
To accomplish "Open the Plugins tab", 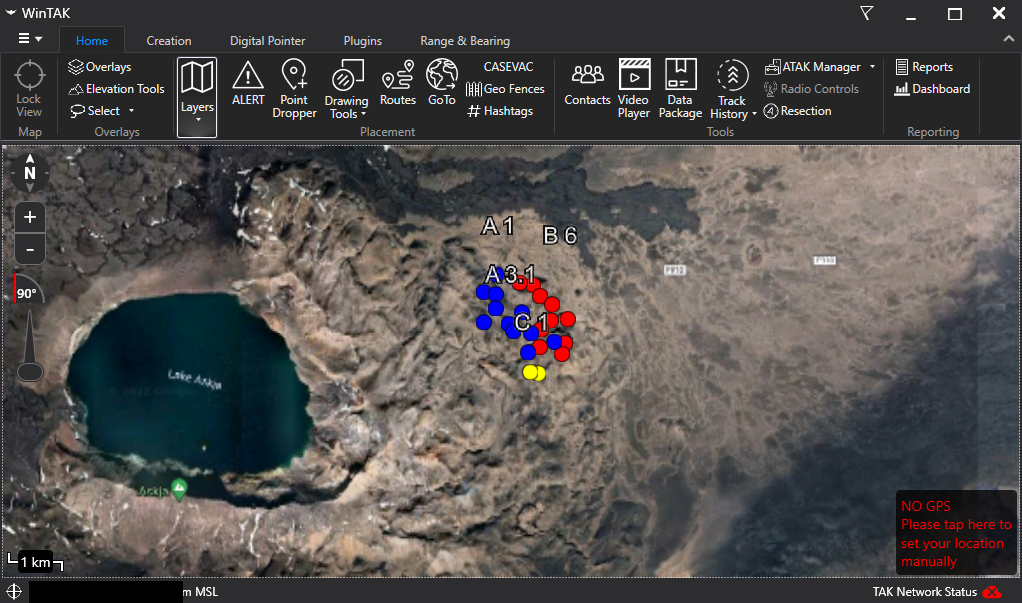I will coord(362,40).
